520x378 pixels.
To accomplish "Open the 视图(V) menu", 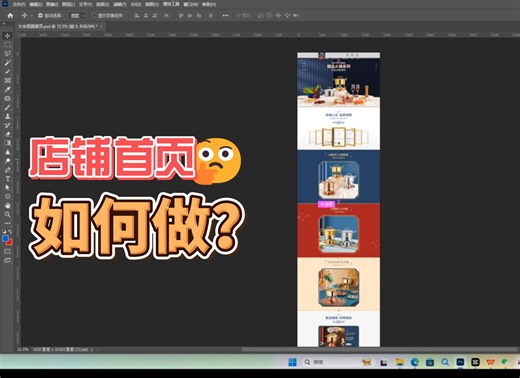I will [152, 5].
